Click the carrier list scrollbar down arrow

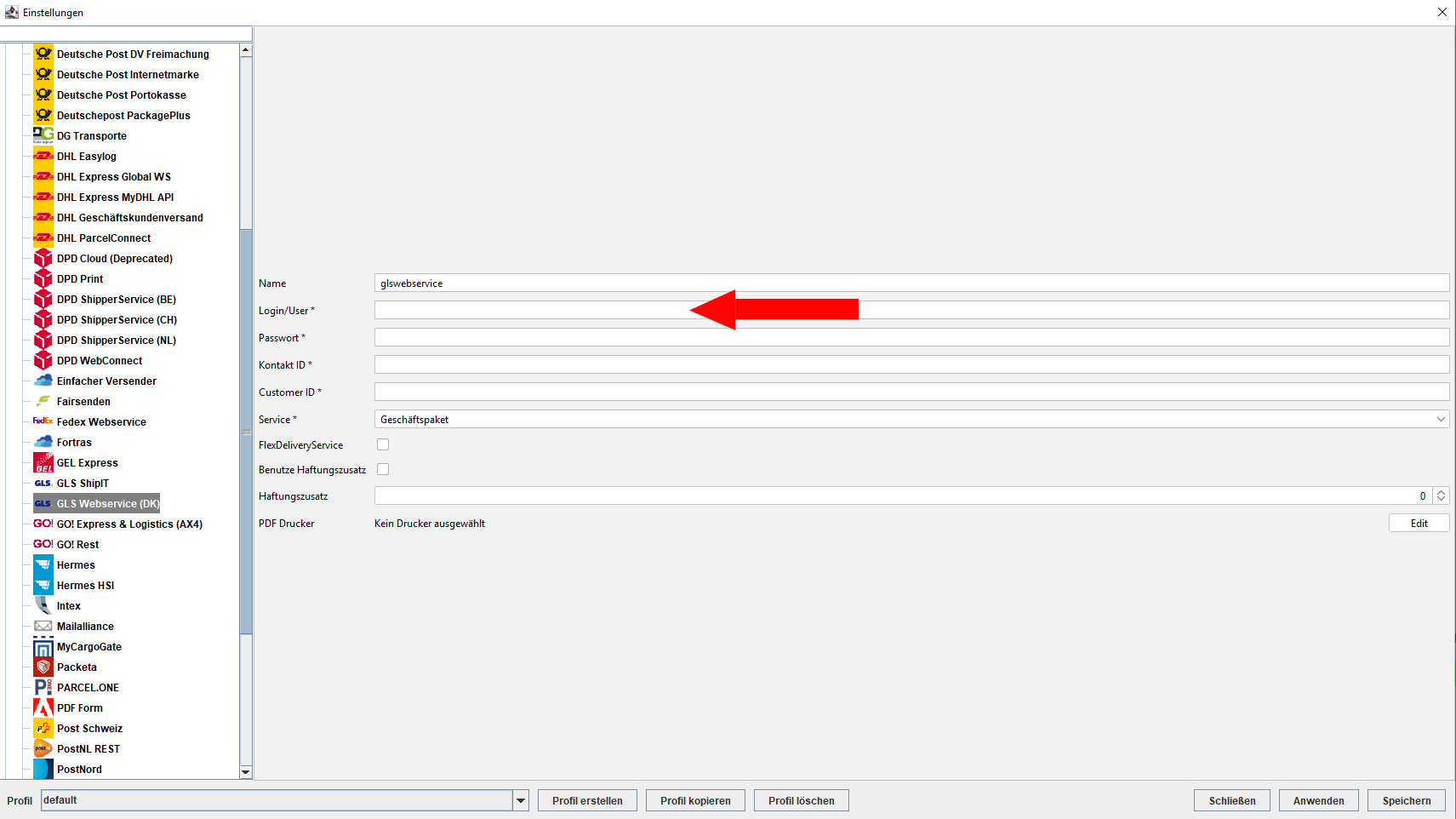point(246,772)
